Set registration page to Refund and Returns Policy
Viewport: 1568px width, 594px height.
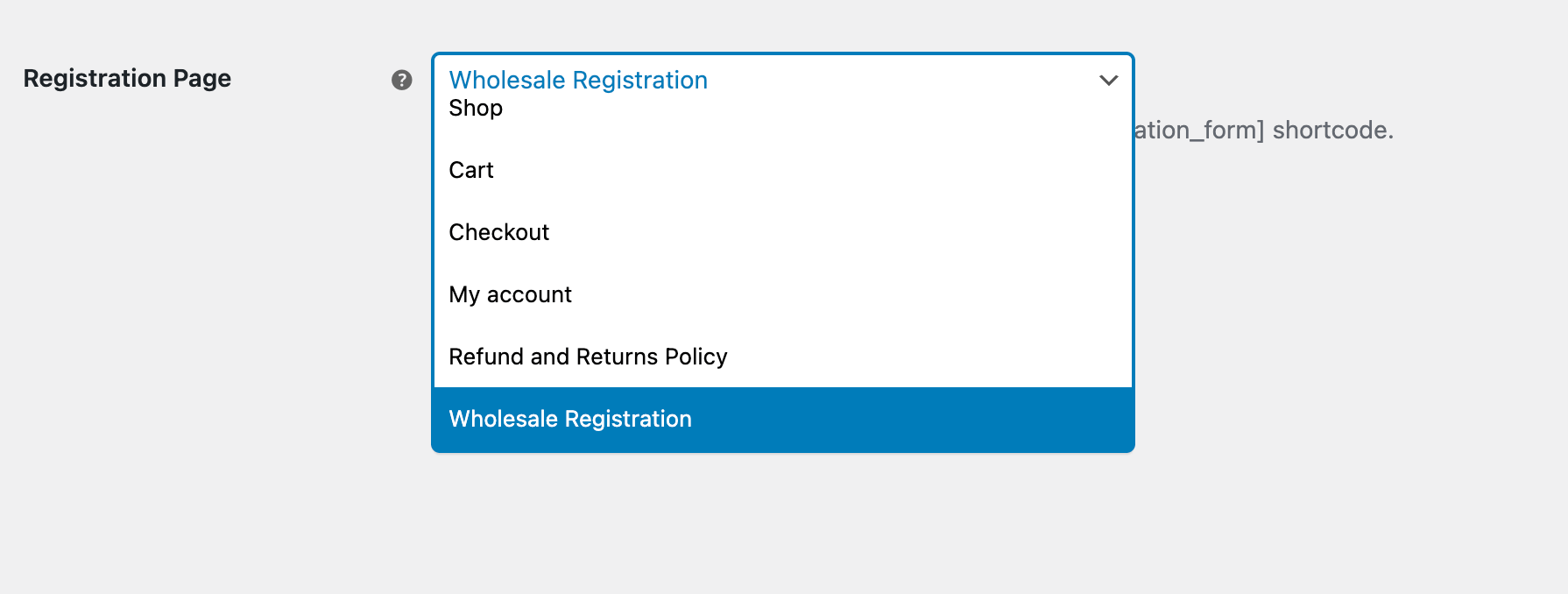click(588, 357)
